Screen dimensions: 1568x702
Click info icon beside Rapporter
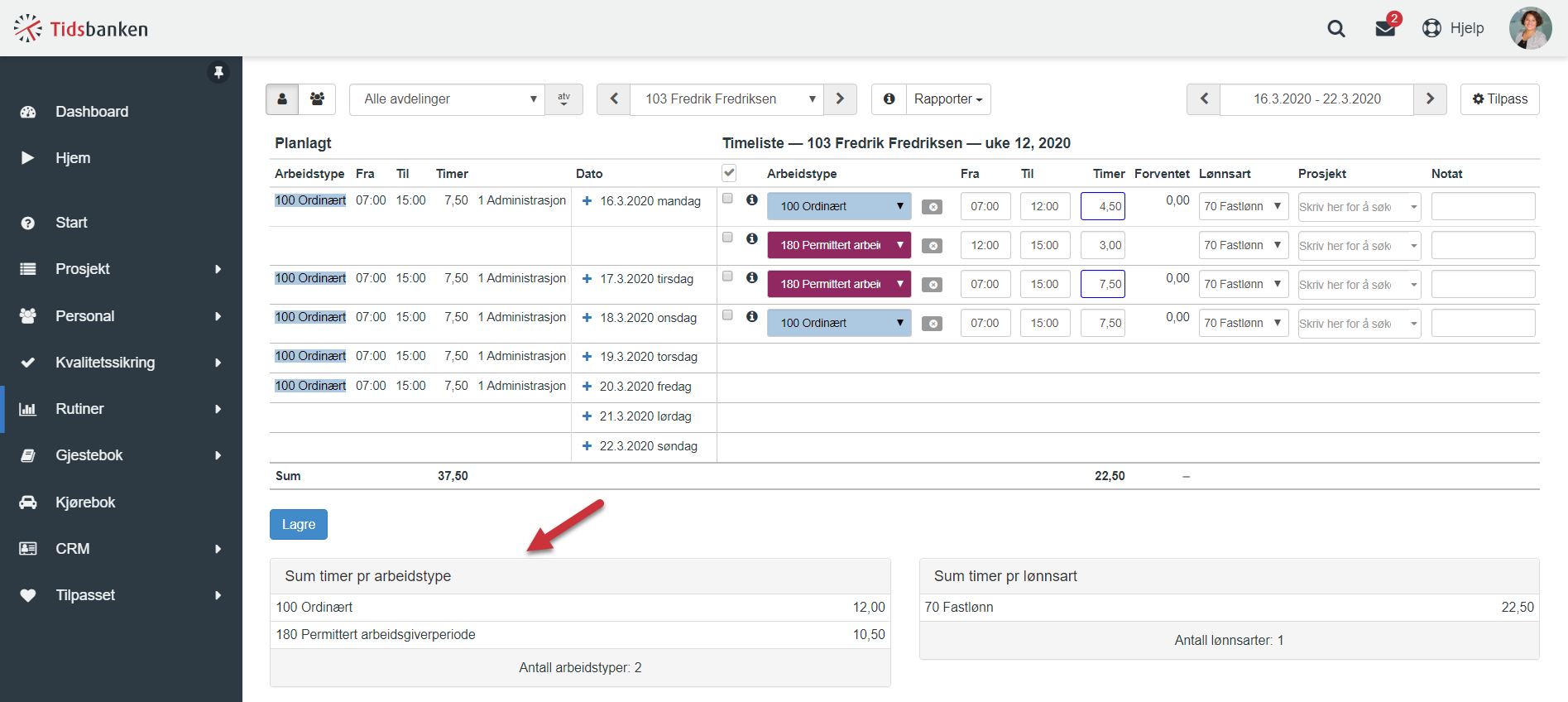coord(889,99)
